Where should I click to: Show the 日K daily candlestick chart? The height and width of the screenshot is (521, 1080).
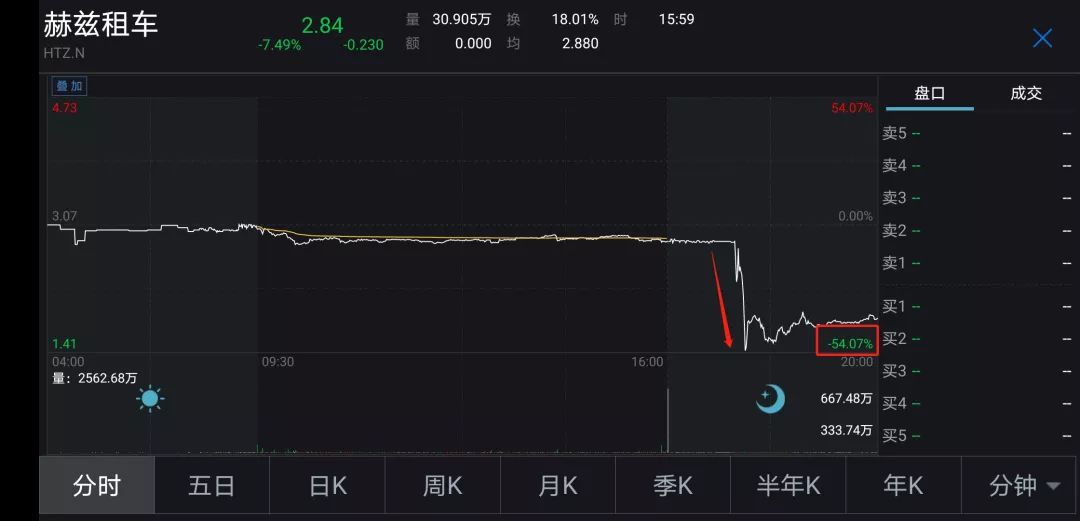[x=327, y=485]
